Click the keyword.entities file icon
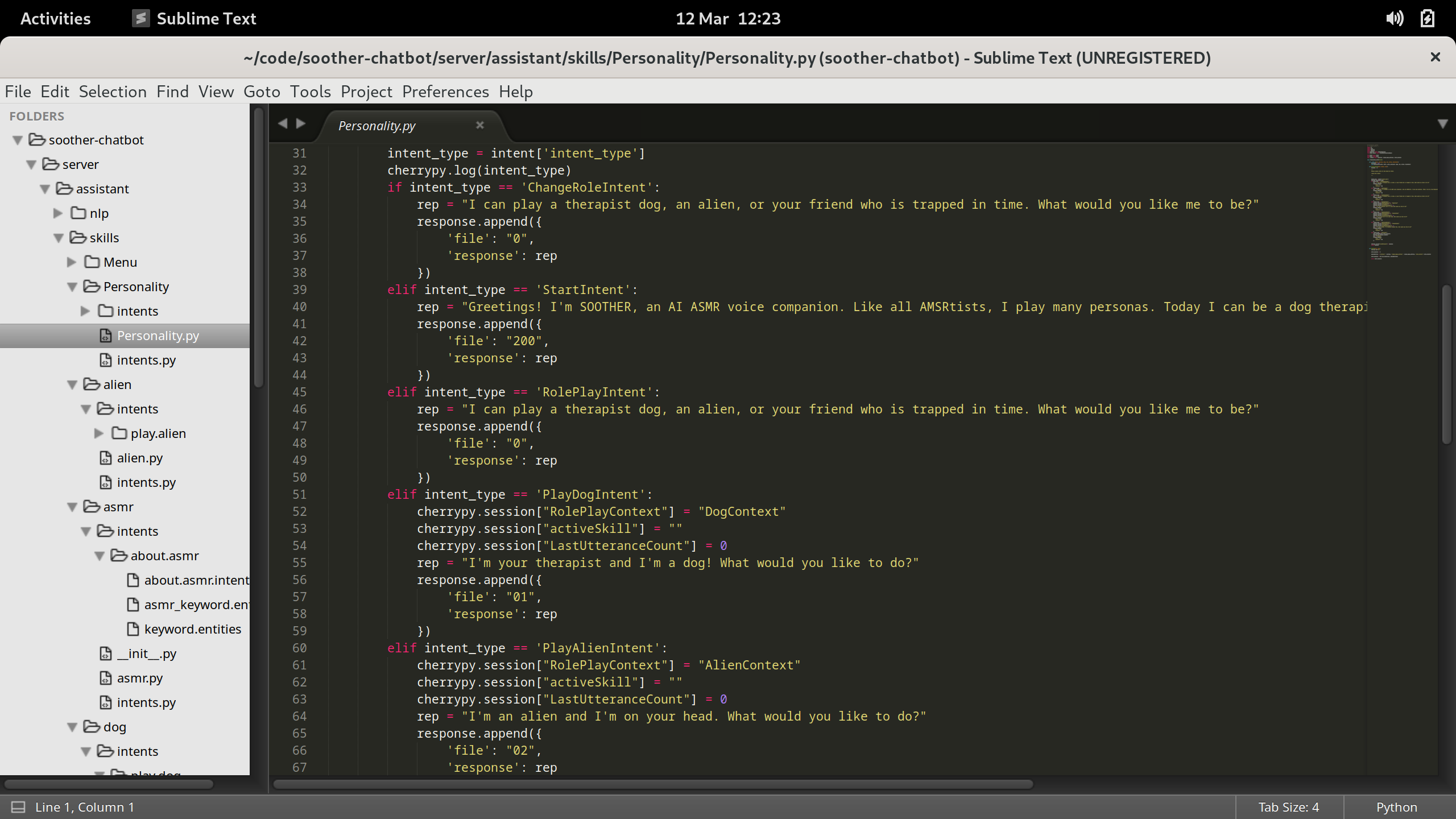Image resolution: width=1456 pixels, height=819 pixels. click(x=133, y=629)
